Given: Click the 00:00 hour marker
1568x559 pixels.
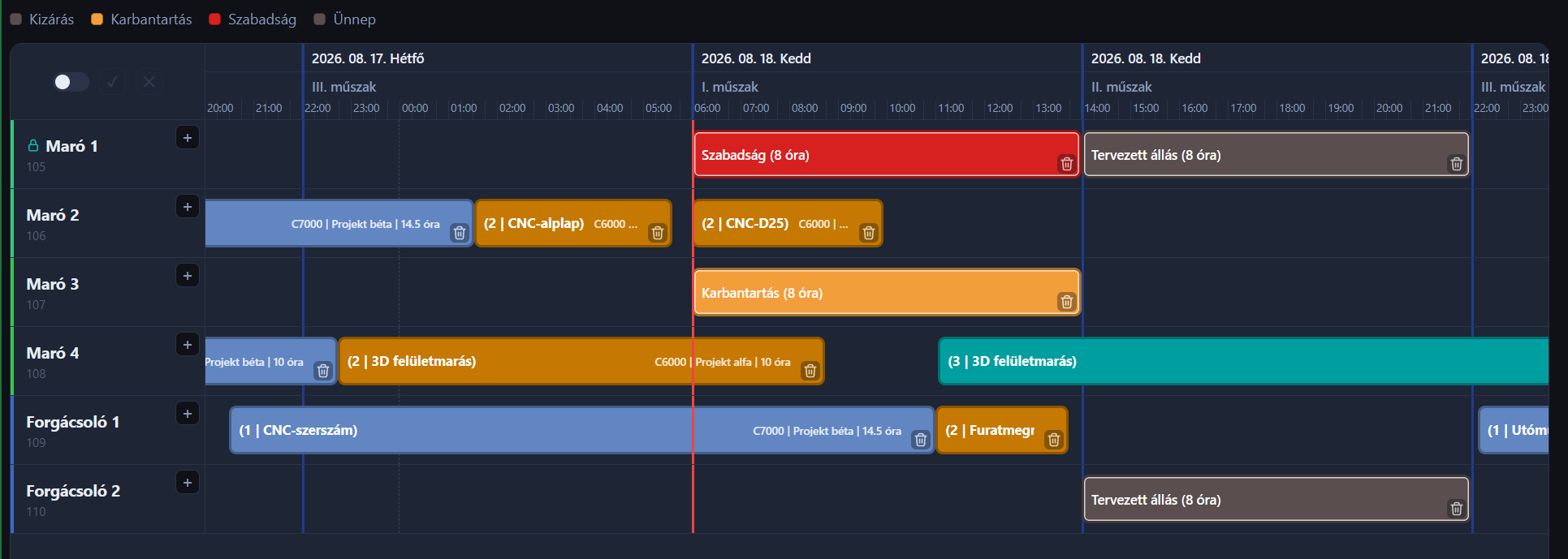Looking at the screenshot, I should pos(415,108).
